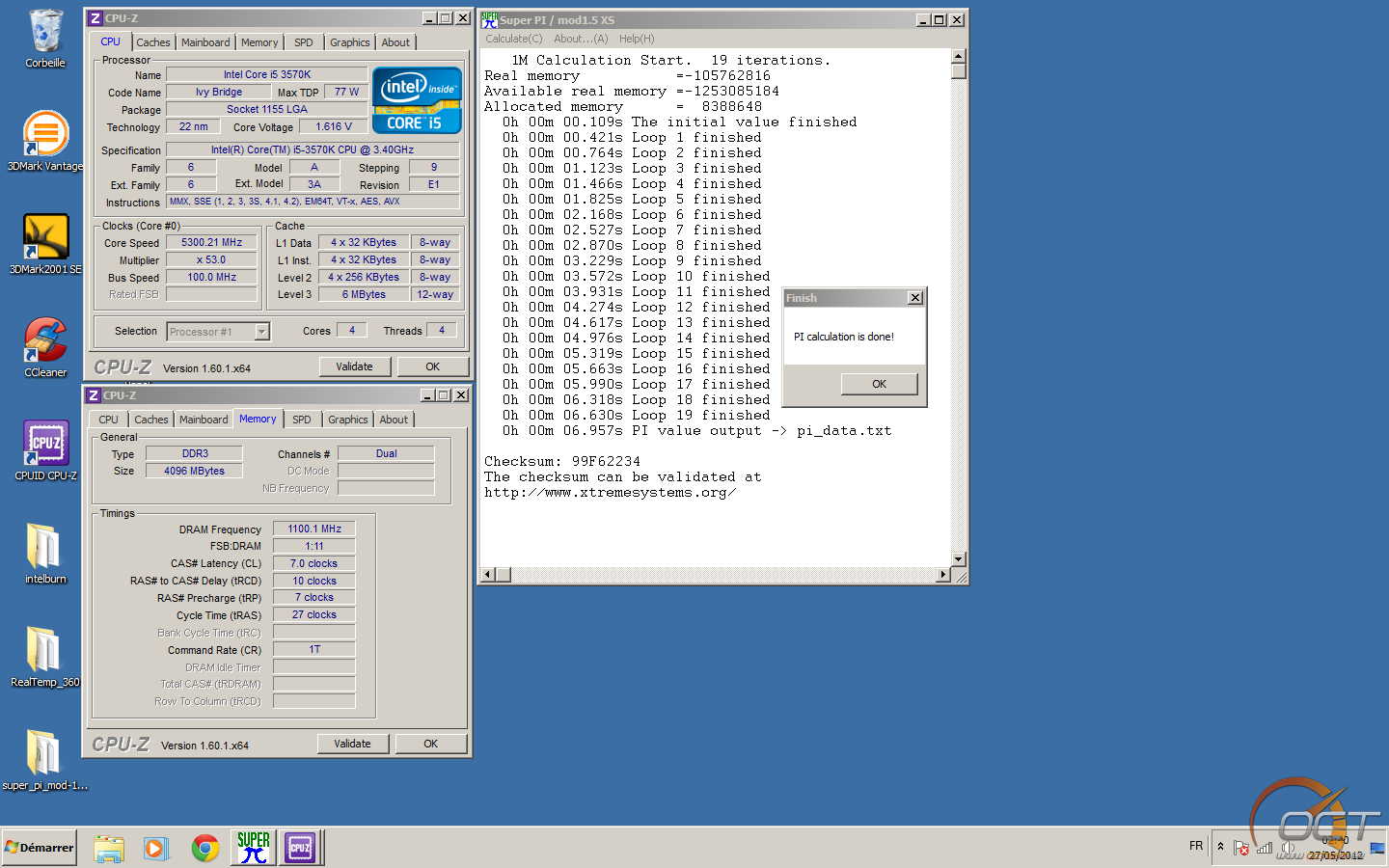
Task: Launch Windows Media Player from taskbar
Action: pyautogui.click(x=155, y=848)
